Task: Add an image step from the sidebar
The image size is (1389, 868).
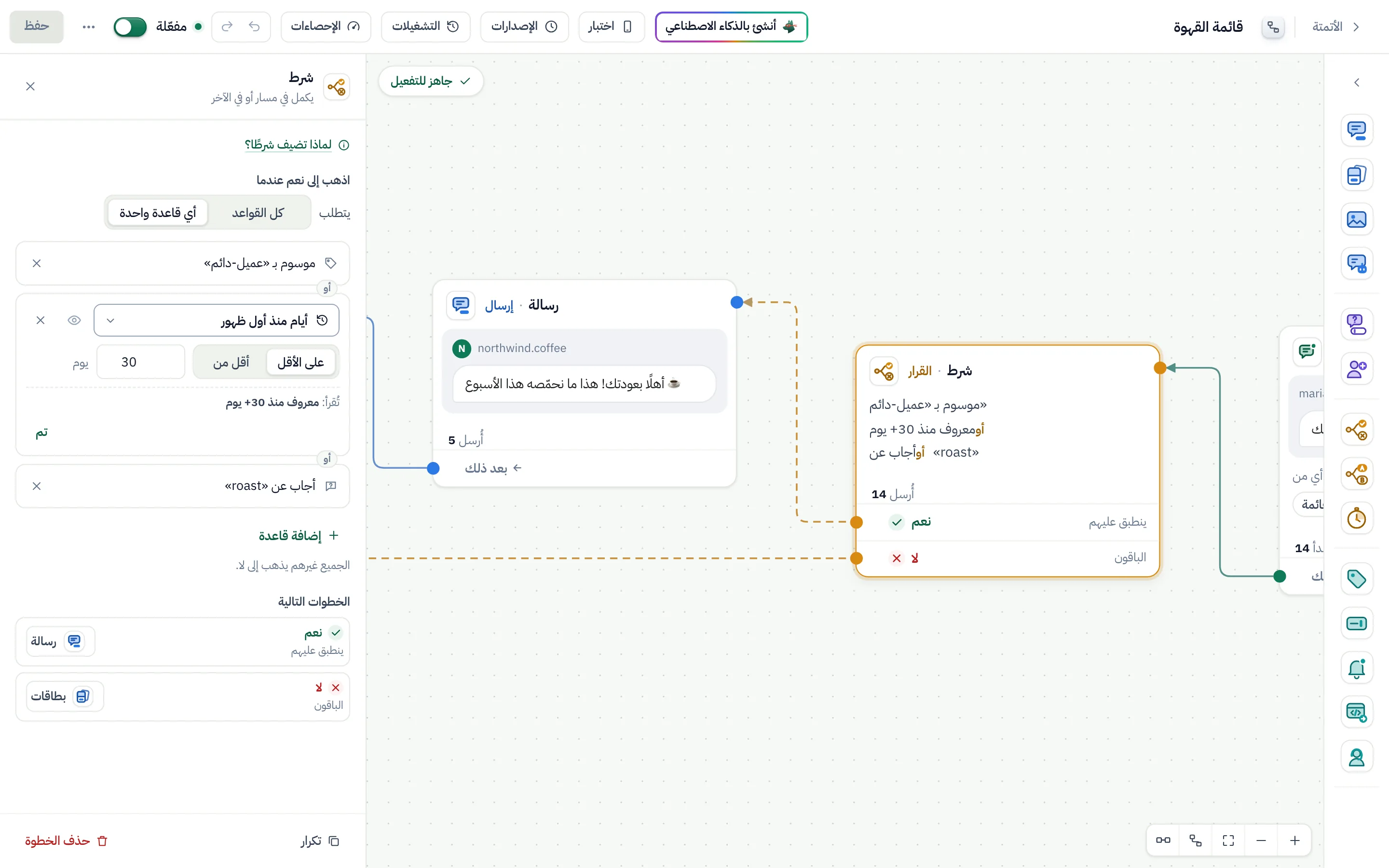Action: click(1356, 219)
